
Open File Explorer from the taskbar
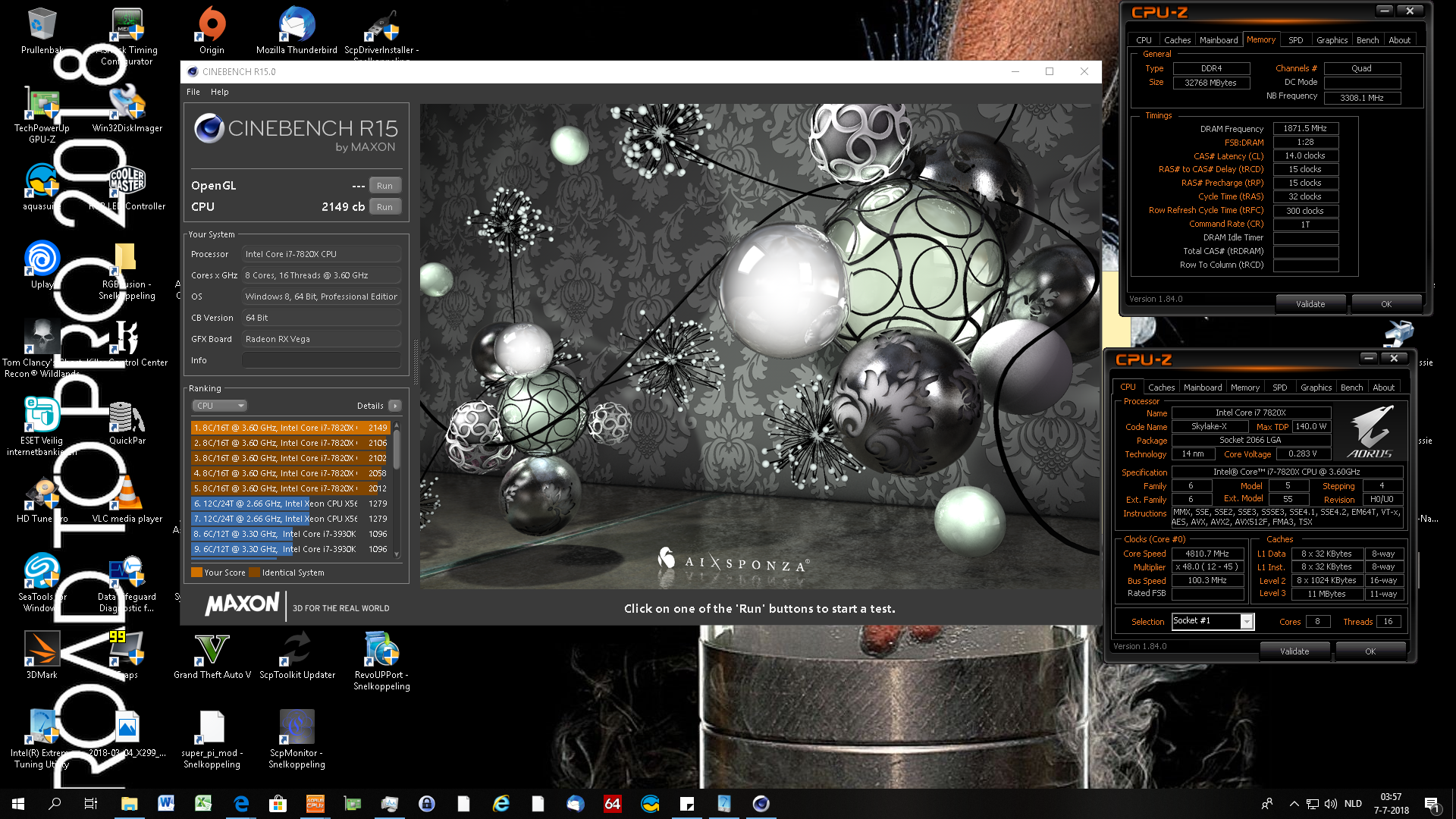pos(129,804)
